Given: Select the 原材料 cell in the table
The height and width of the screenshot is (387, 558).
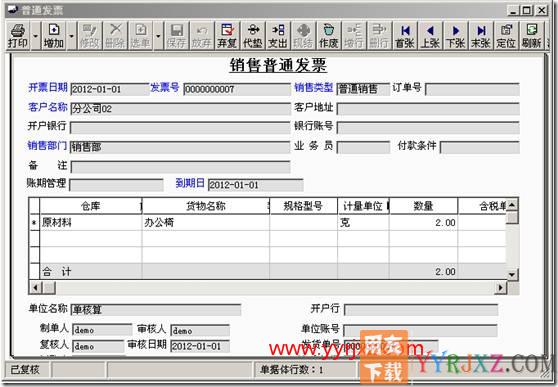Looking at the screenshot, I should [x=91, y=223].
